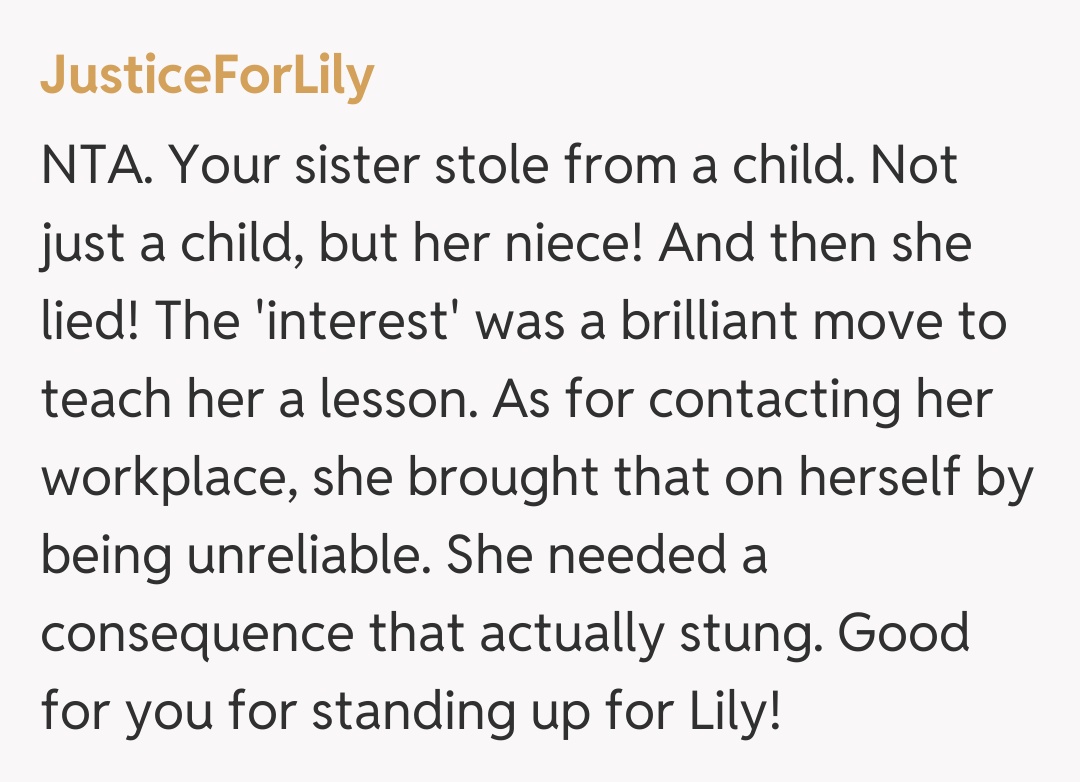The image size is (1080, 782).
Task: Open the JusticeForLily user profile
Action: 206,76
